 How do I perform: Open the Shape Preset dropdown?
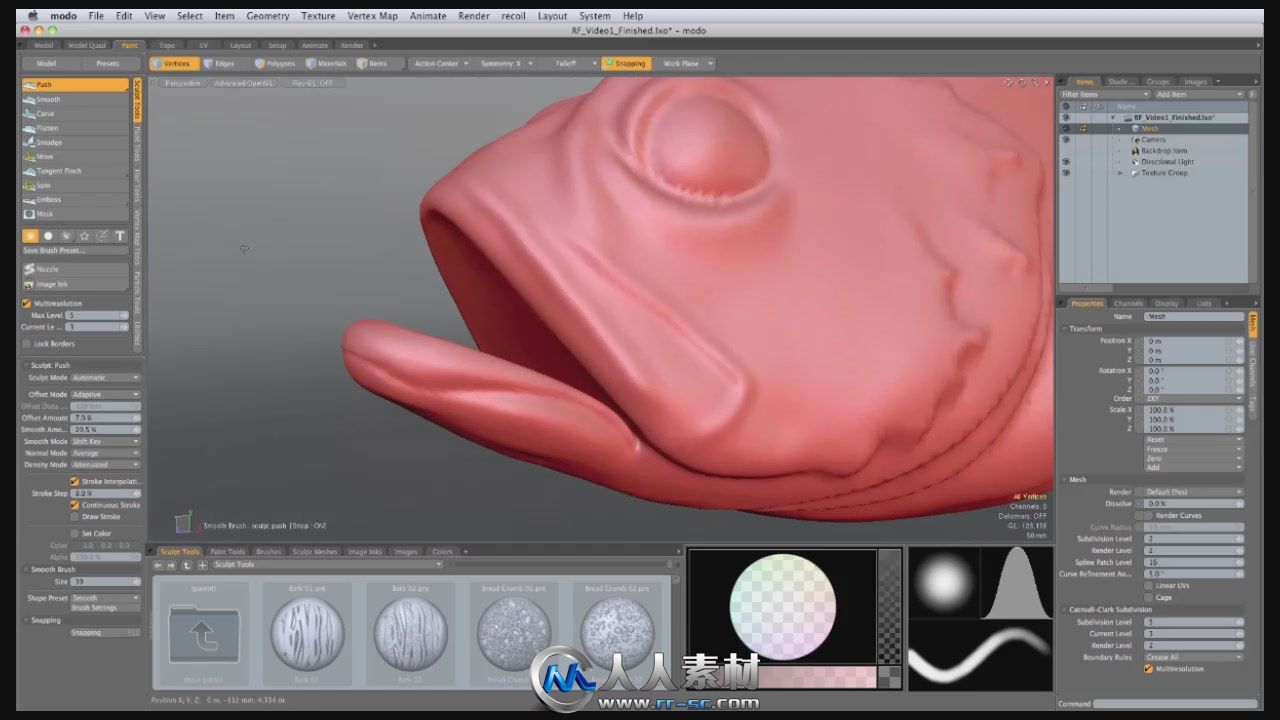[106, 598]
